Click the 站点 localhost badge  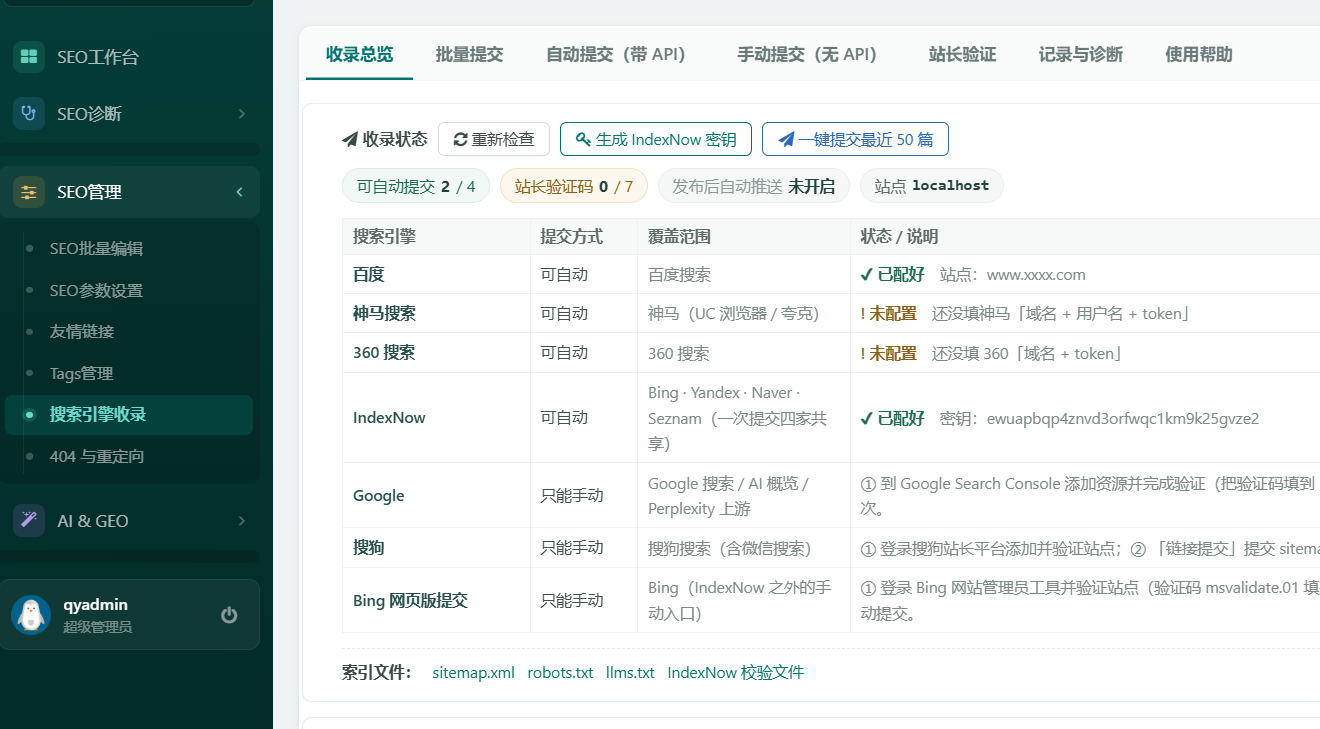pos(932,186)
